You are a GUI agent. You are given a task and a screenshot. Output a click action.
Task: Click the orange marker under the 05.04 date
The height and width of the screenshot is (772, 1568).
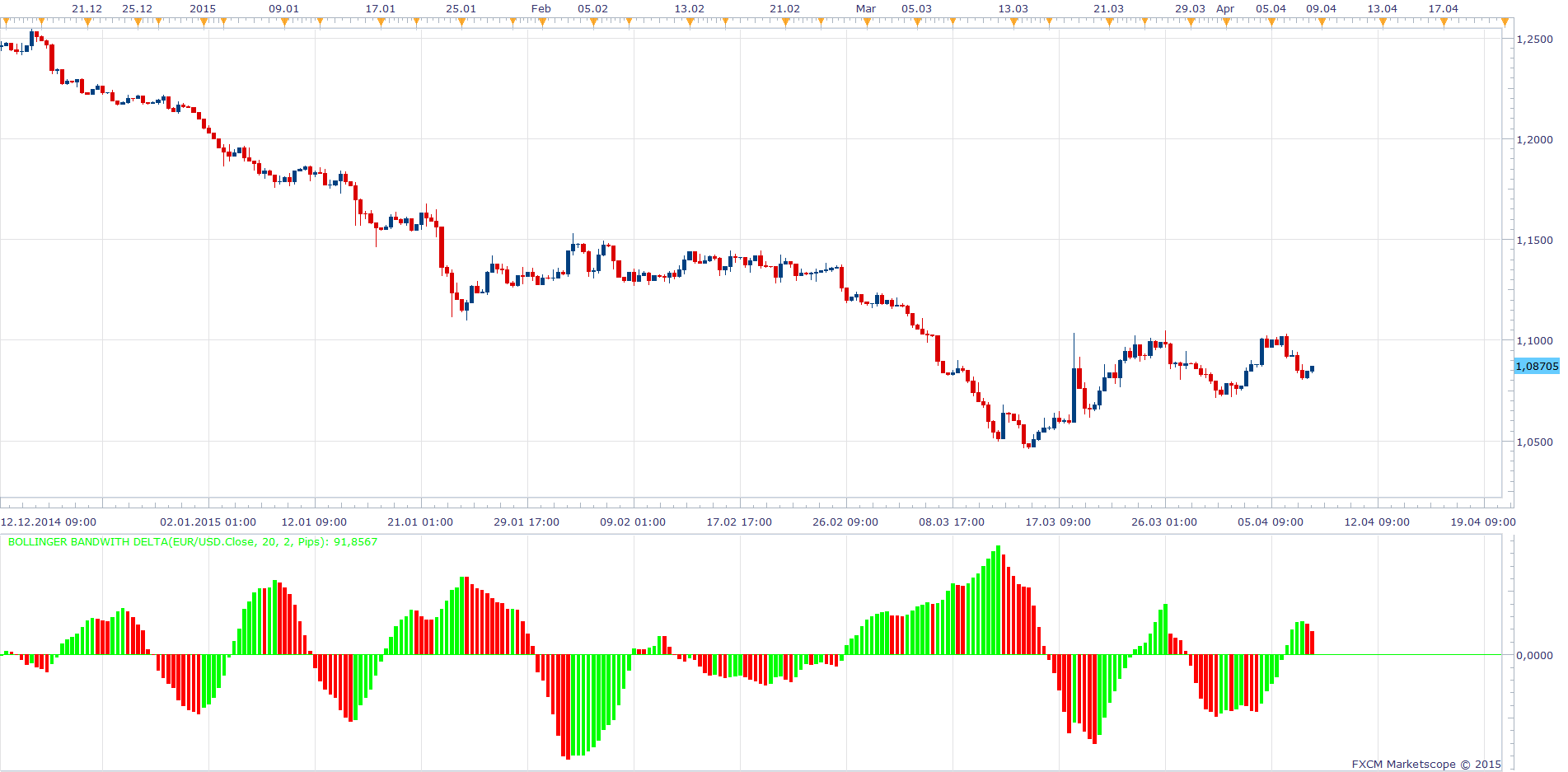(x=1271, y=22)
